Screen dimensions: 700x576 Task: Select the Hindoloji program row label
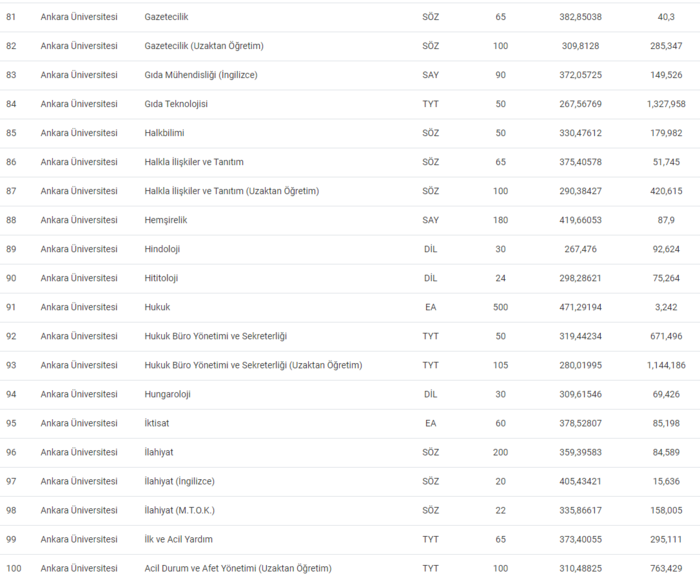point(163,249)
